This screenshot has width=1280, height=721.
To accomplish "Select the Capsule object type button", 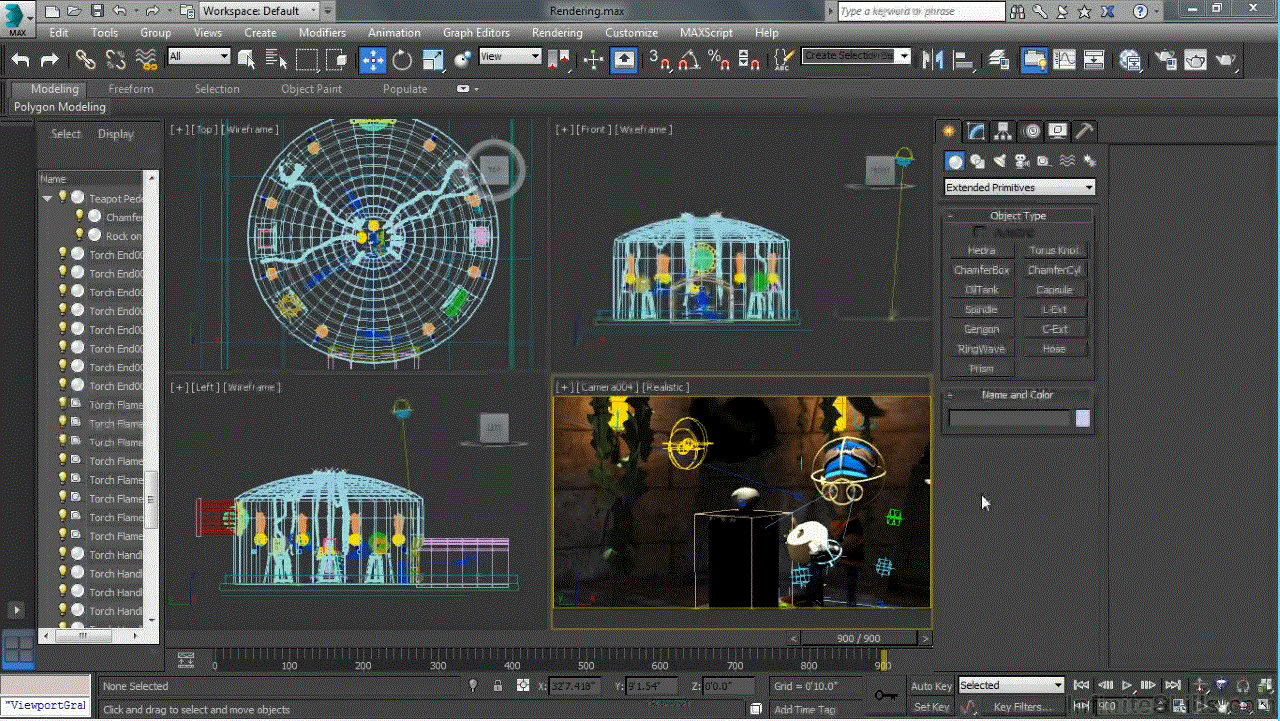I will coord(1054,290).
